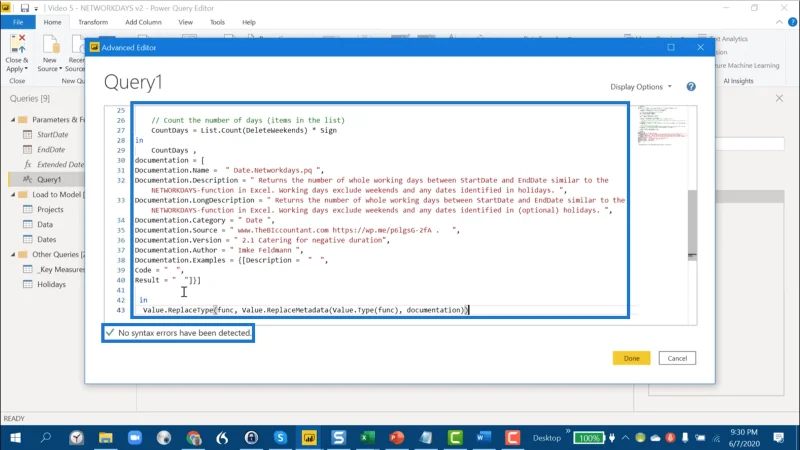Switch to the Help tab

[249, 22]
